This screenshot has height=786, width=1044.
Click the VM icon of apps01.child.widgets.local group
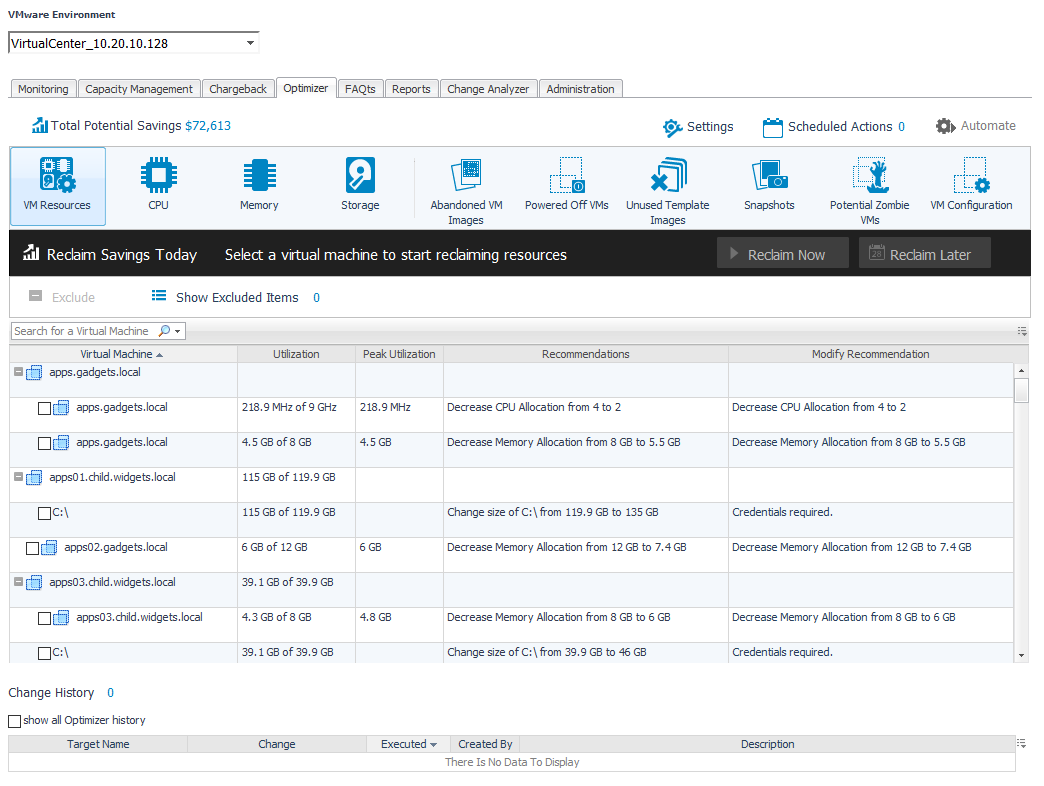tap(34, 478)
